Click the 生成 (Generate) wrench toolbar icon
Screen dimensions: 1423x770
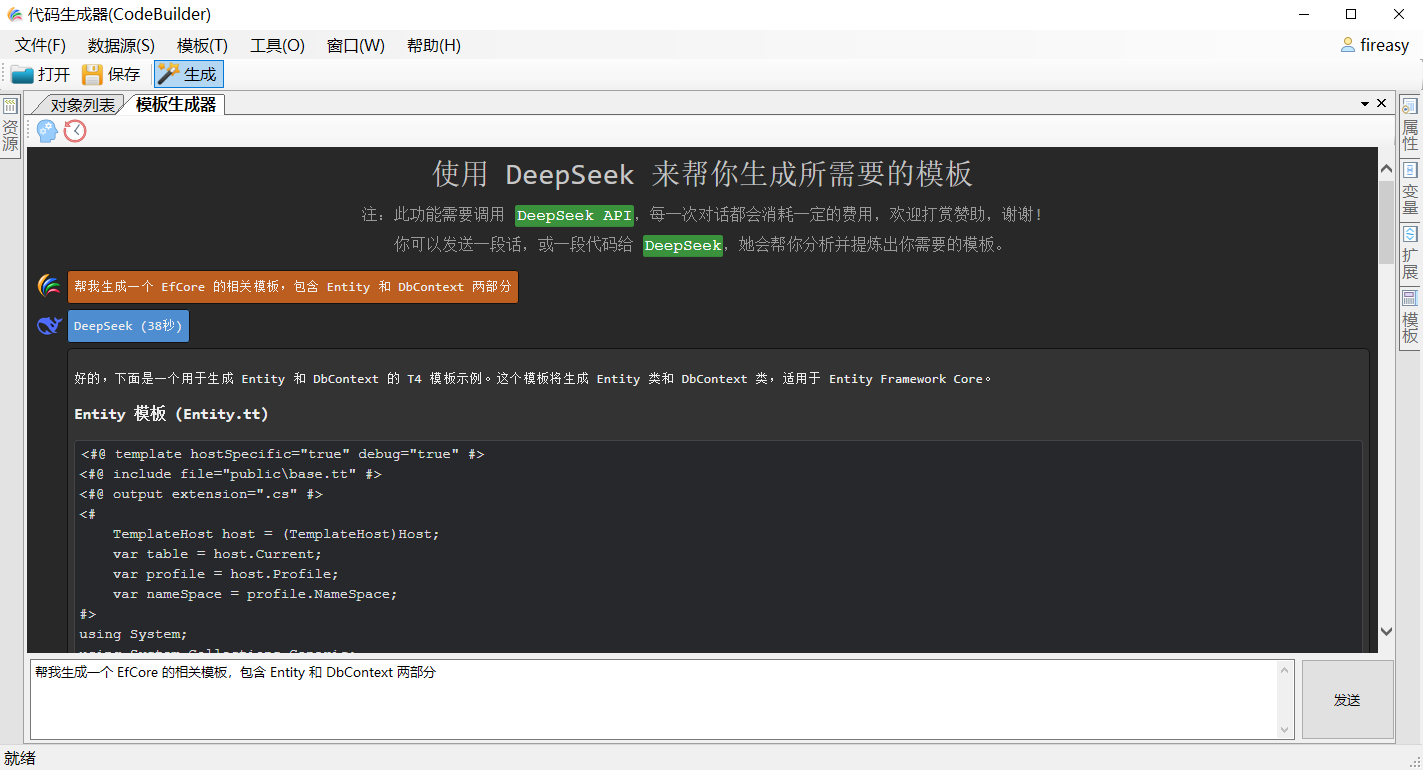(x=186, y=73)
